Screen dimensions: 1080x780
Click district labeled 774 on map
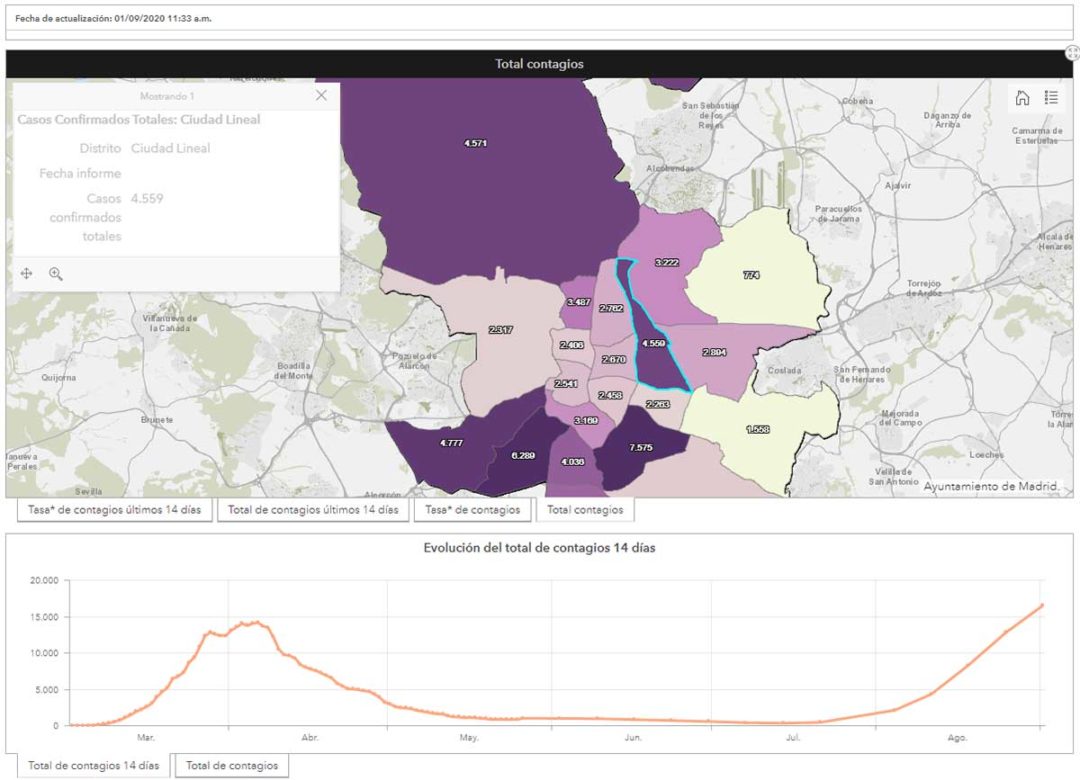coord(751,275)
